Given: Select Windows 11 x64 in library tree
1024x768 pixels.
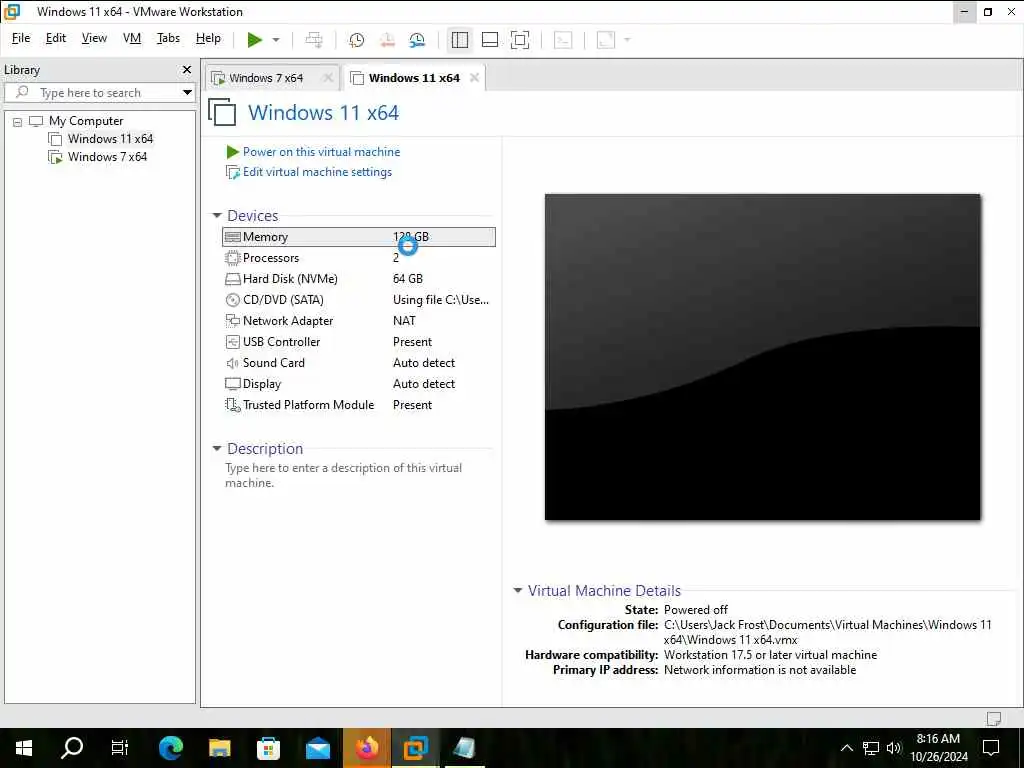Looking at the screenshot, I should [110, 138].
